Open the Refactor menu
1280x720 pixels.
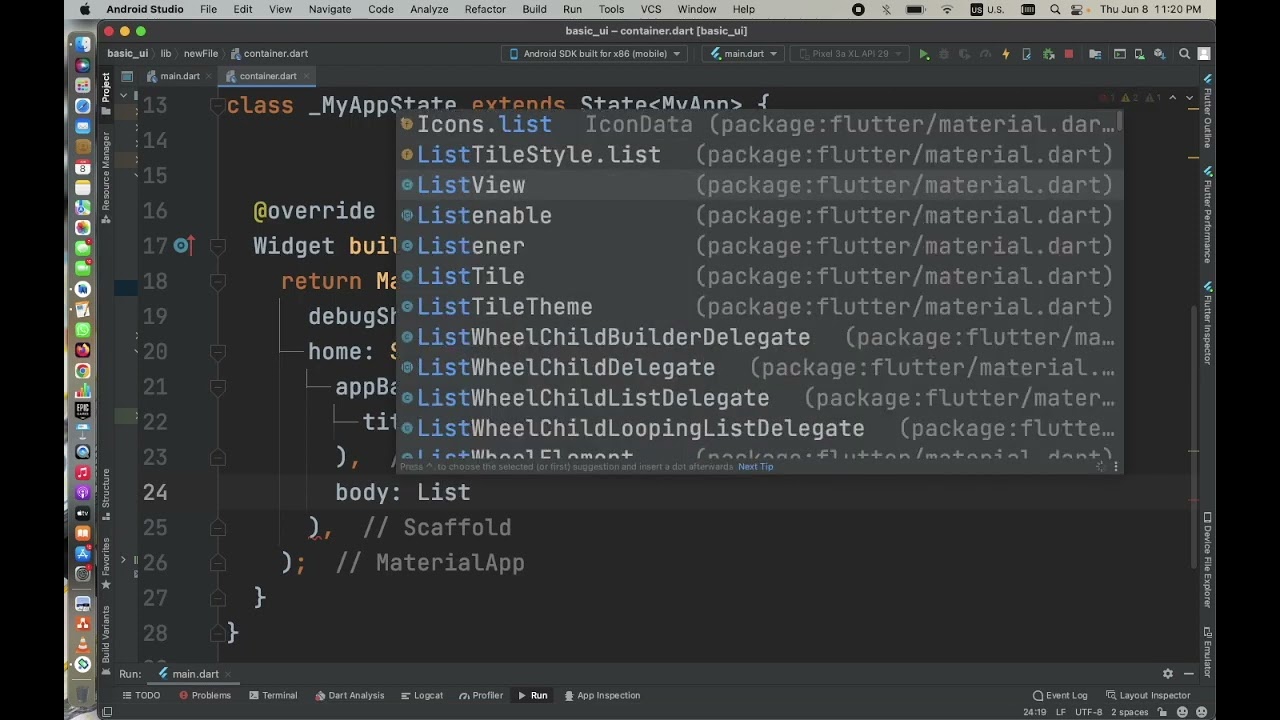(485, 9)
